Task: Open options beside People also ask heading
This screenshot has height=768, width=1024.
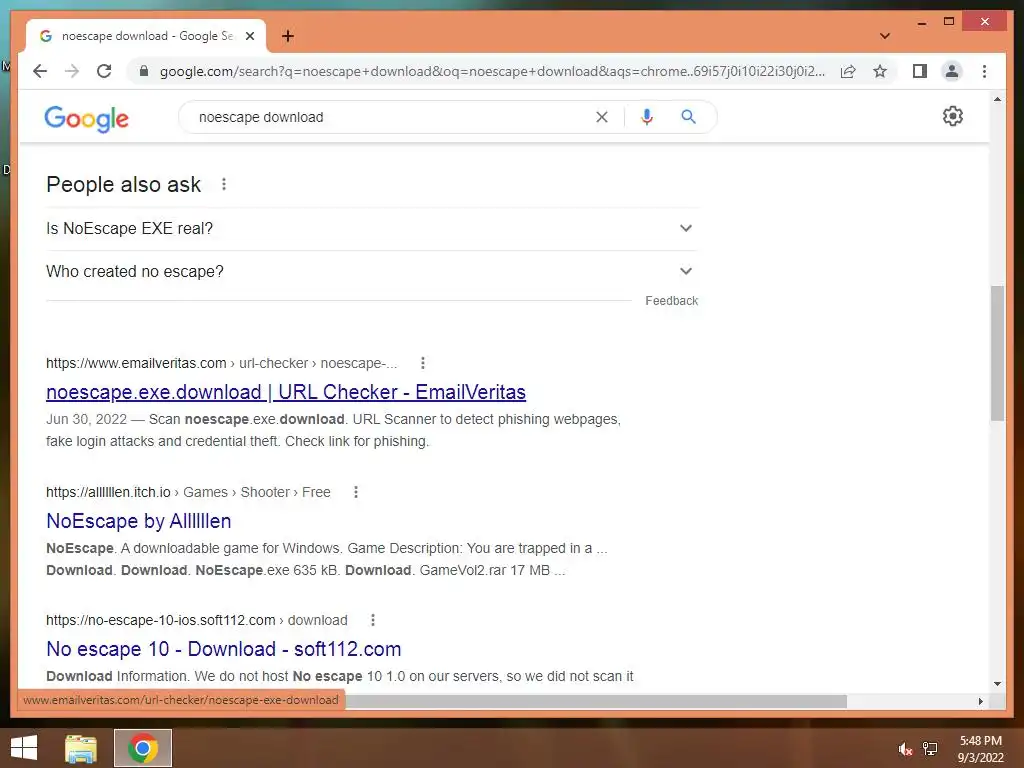Action: click(223, 184)
